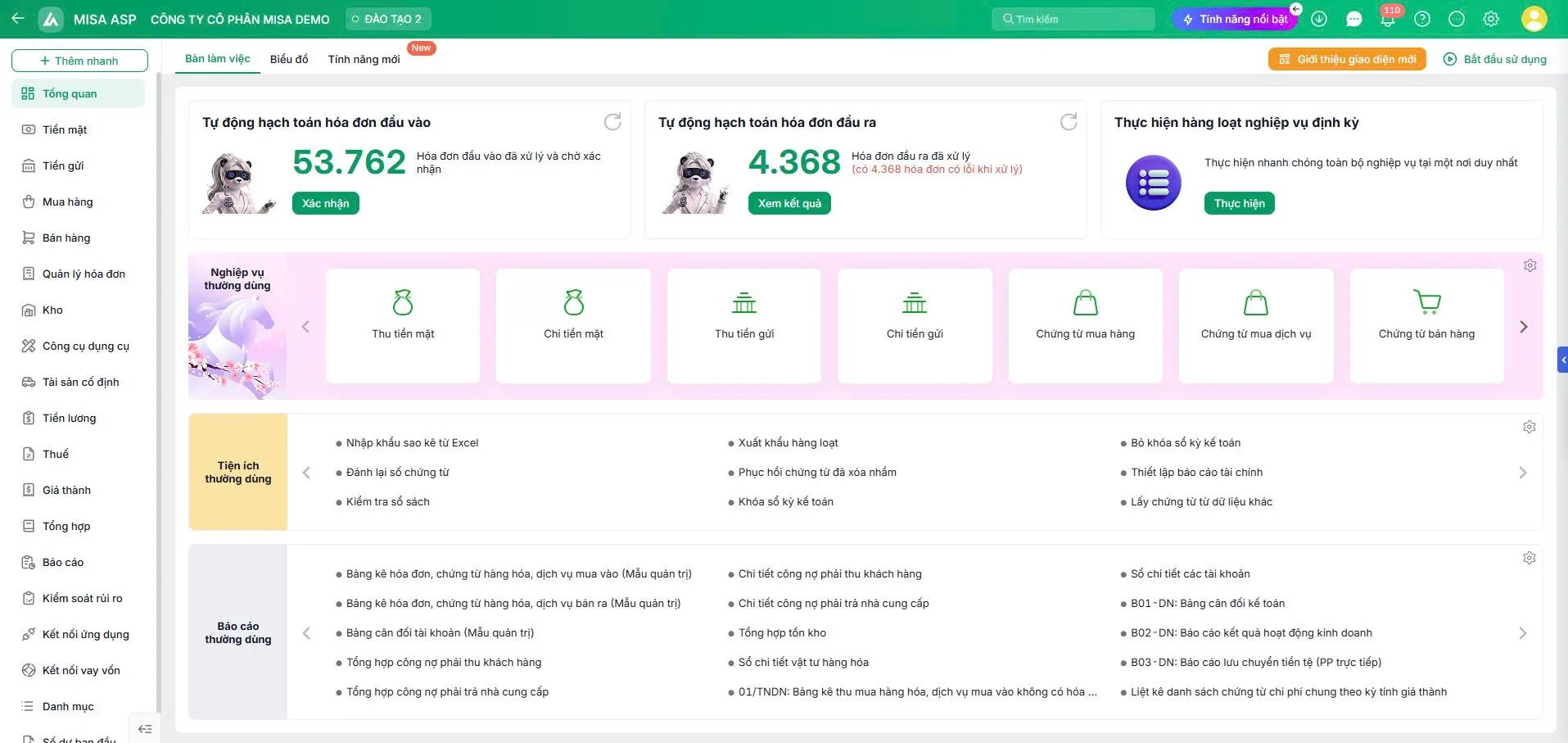The image size is (1568, 743).
Task: Open Tài sản cố định in sidebar
Action: [78, 382]
